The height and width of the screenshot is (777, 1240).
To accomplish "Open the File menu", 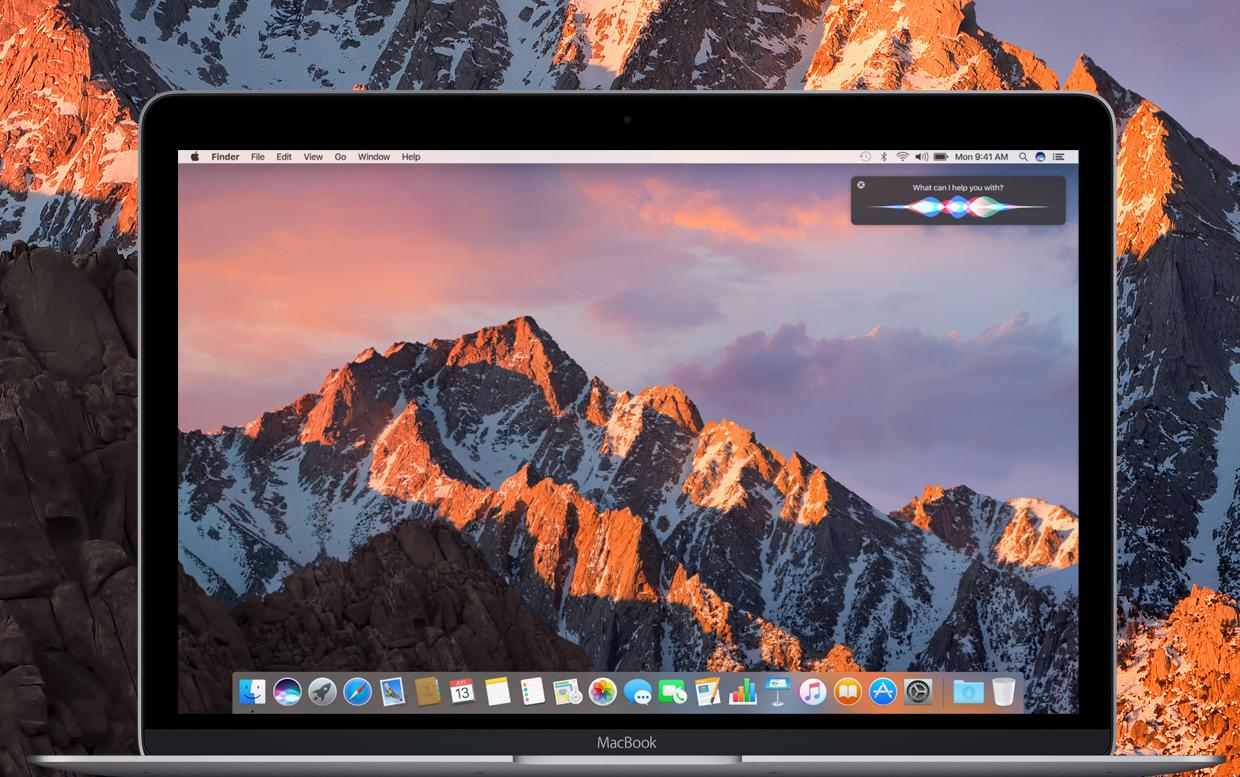I will pyautogui.click(x=258, y=157).
